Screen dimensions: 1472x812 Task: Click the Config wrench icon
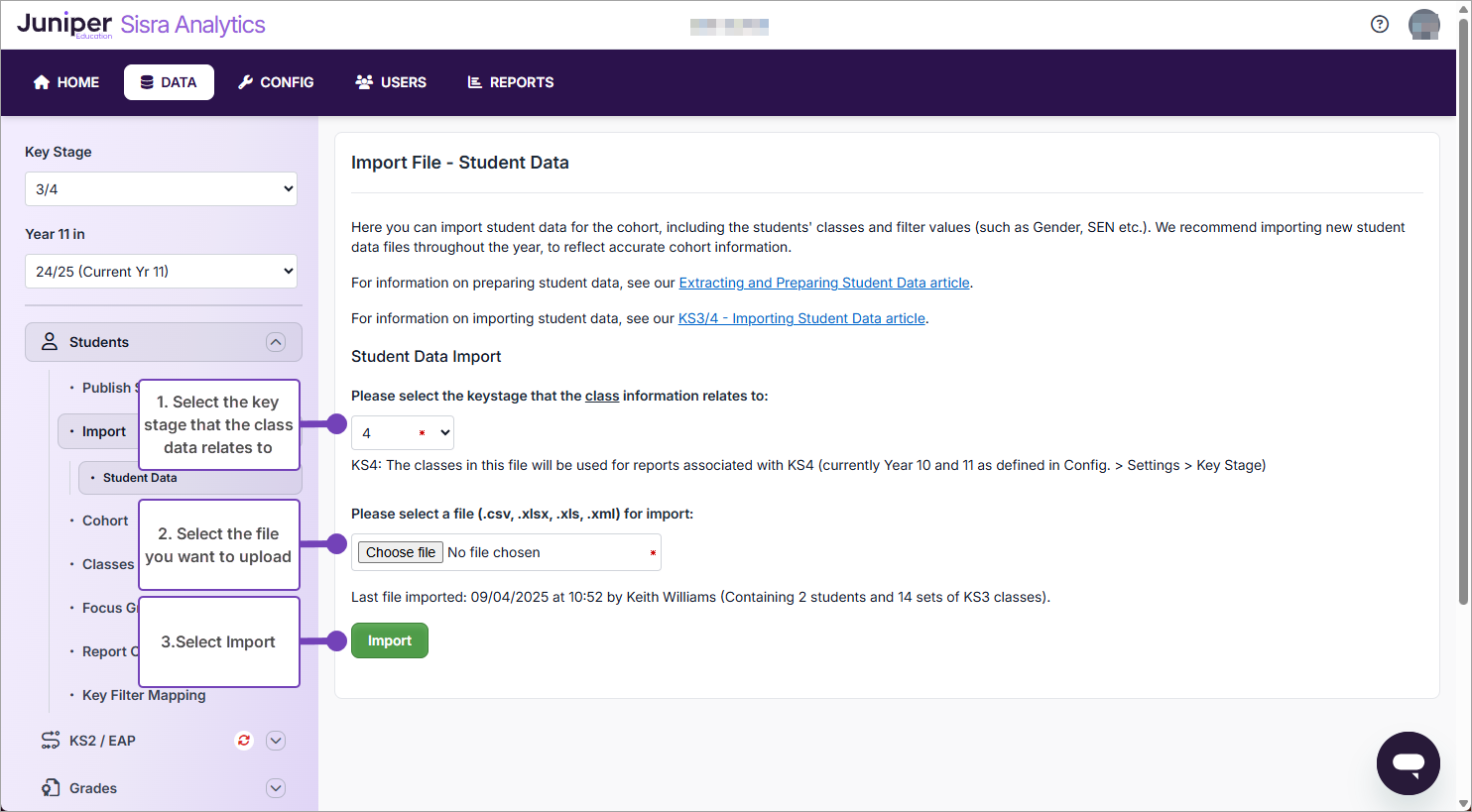point(246,82)
